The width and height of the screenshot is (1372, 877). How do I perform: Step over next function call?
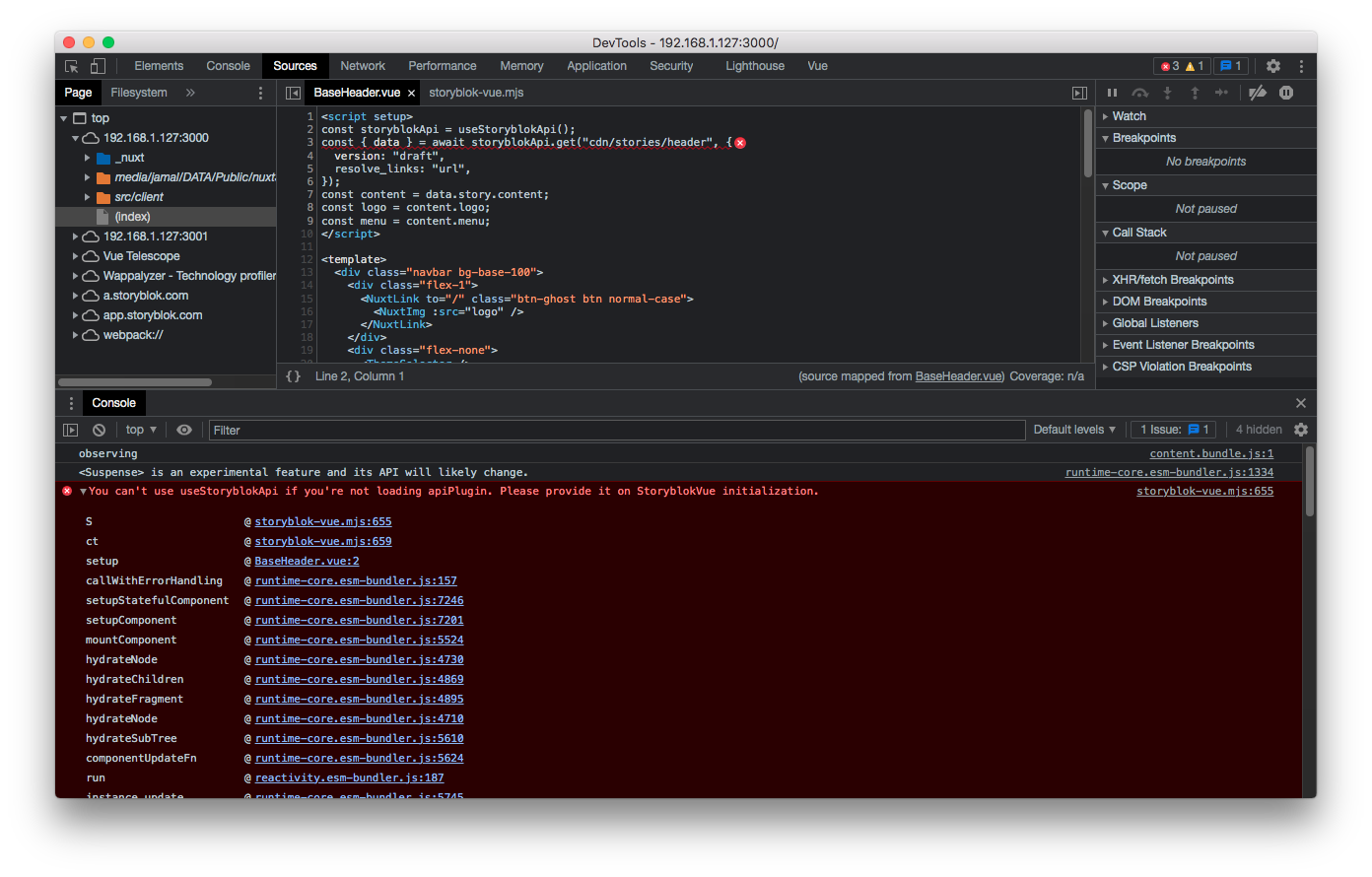(x=1140, y=93)
